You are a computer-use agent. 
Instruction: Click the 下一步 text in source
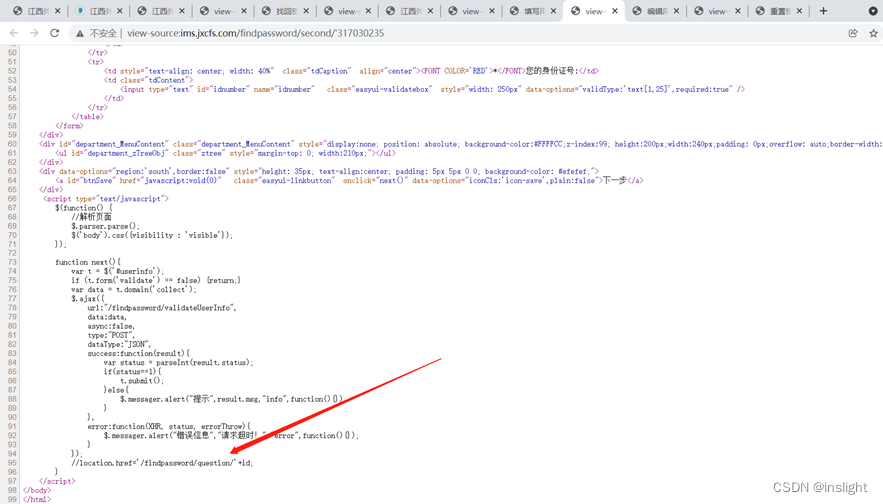pos(615,181)
